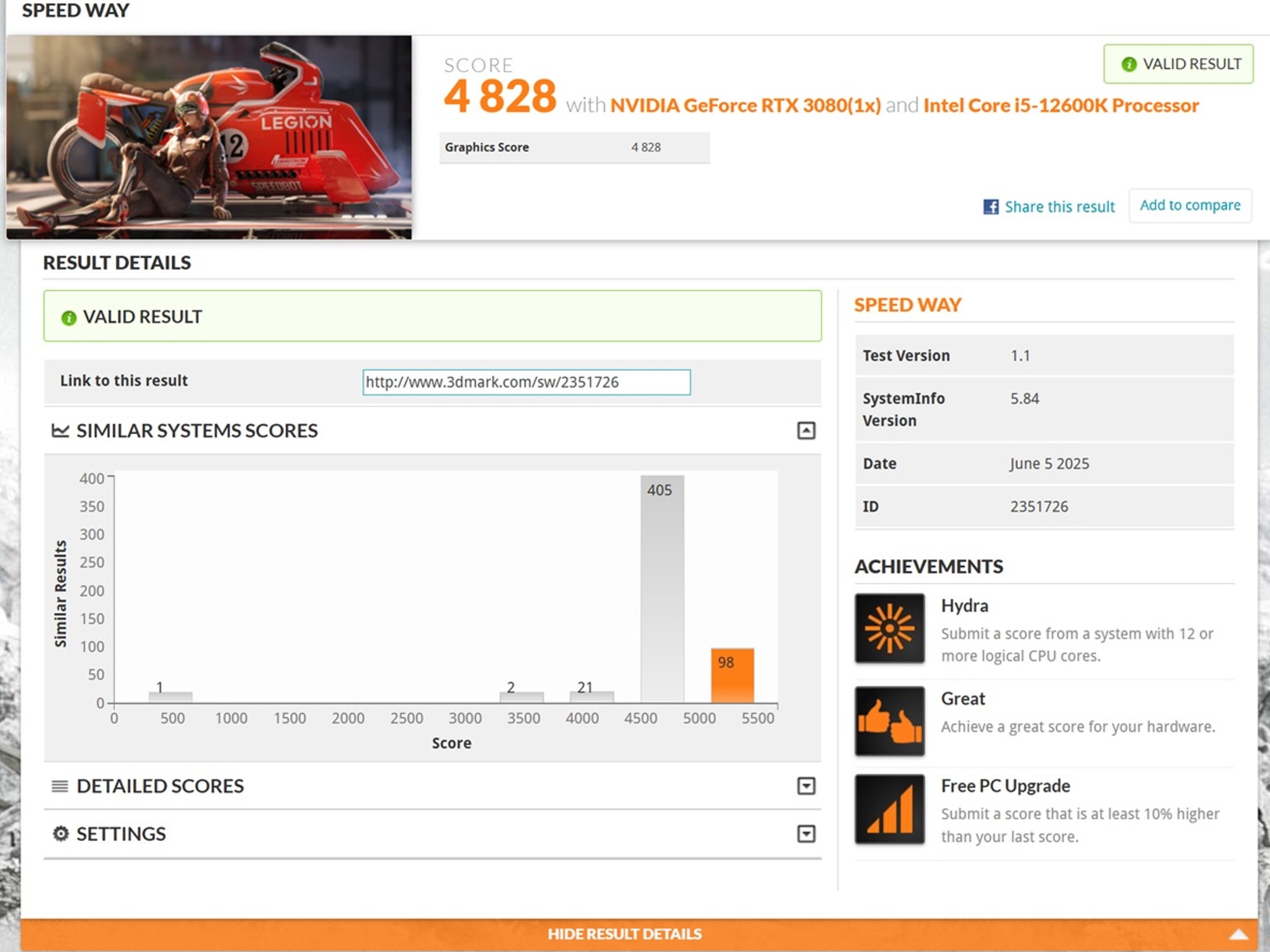Collapse the Similar Systems Scores section
The width and height of the screenshot is (1270, 952).
point(807,430)
